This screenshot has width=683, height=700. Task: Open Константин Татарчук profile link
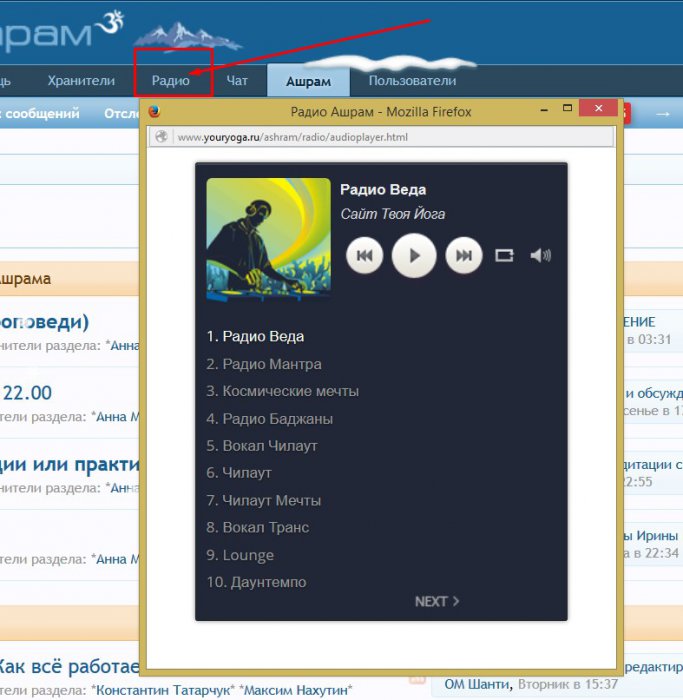point(162,690)
